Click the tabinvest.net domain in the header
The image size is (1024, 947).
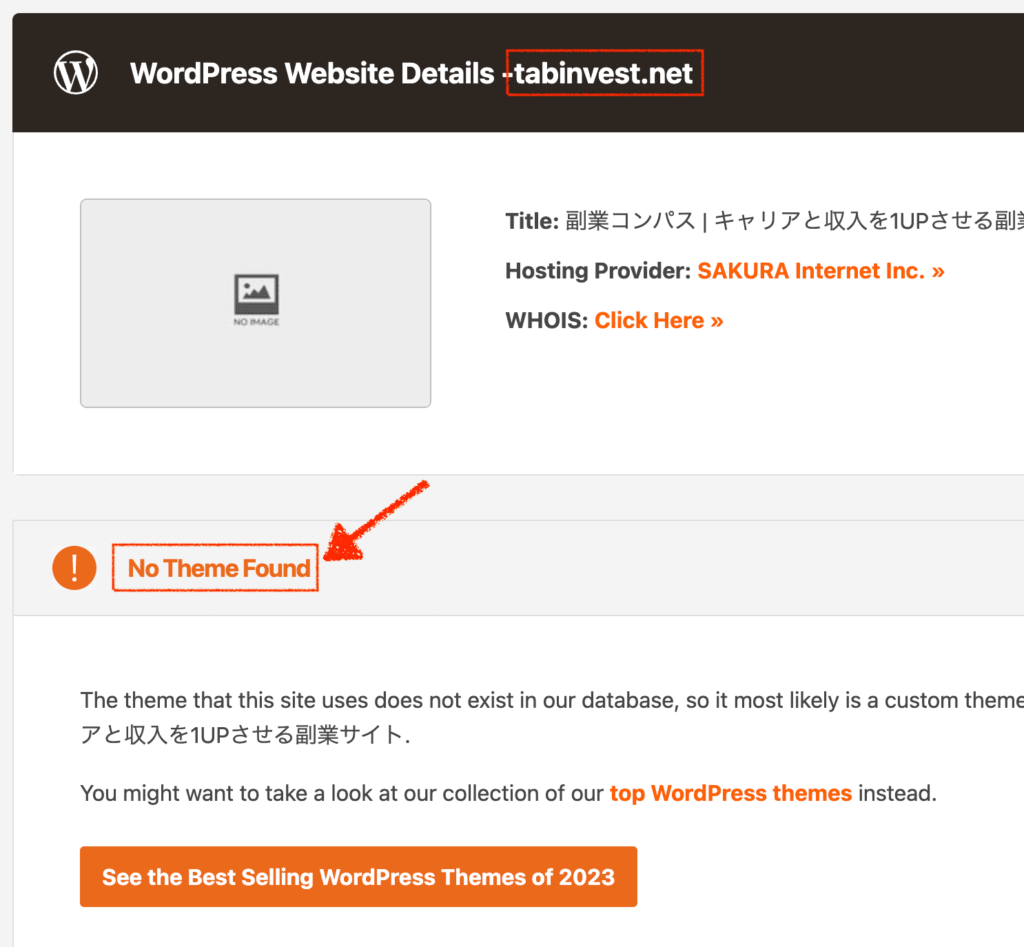pyautogui.click(x=603, y=73)
